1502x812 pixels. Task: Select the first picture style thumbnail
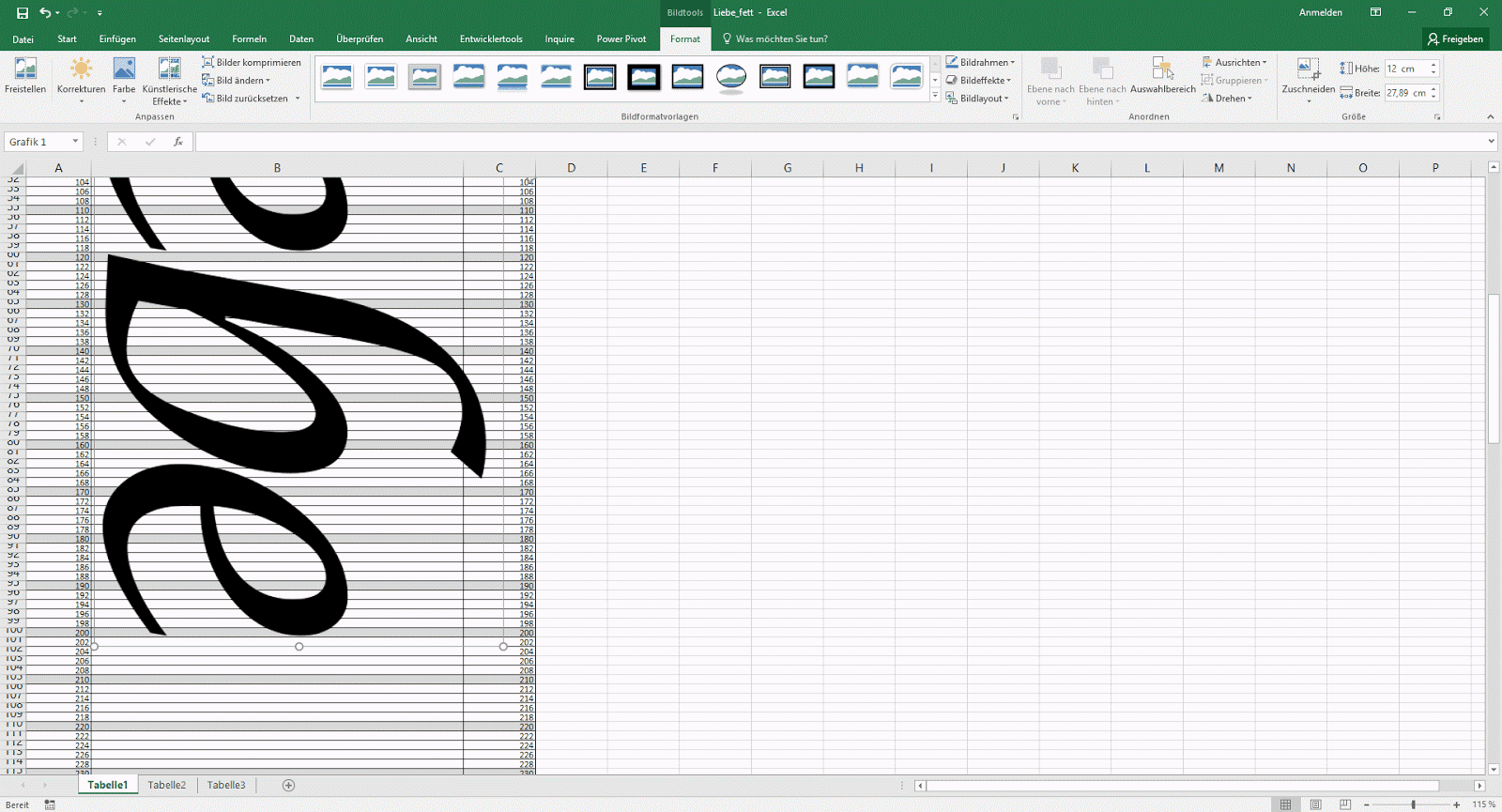pos(337,76)
